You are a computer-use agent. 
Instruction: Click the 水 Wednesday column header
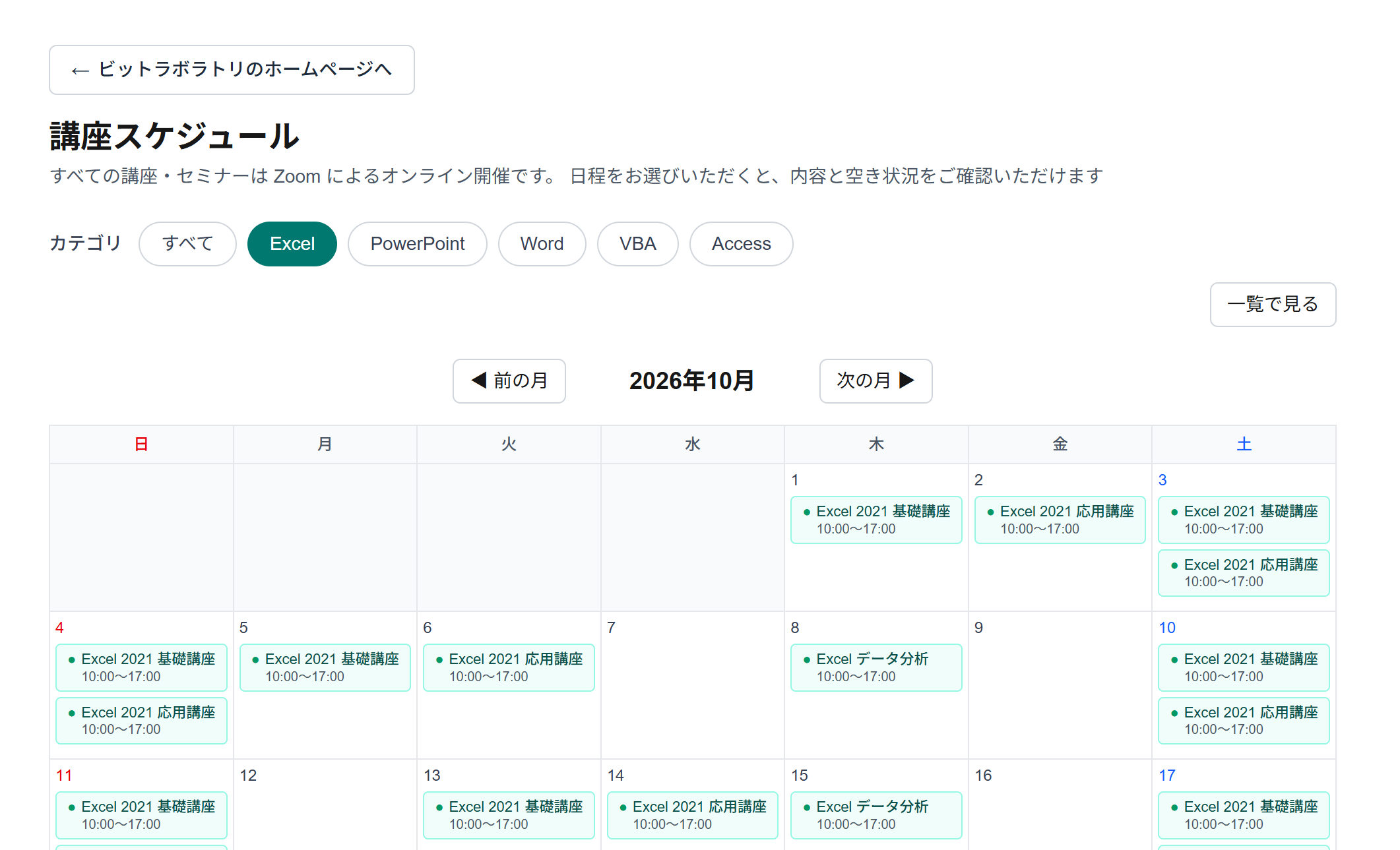(x=693, y=444)
